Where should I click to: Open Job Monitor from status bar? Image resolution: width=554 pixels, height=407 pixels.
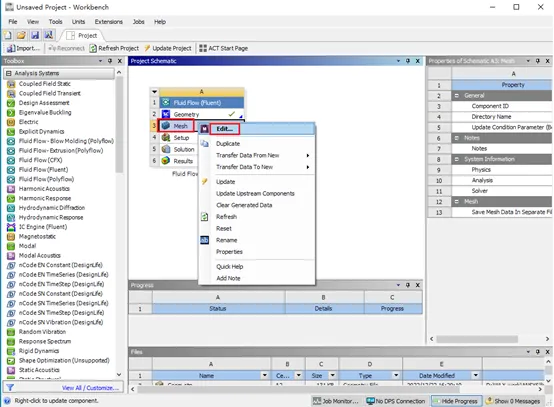[x=336, y=401]
